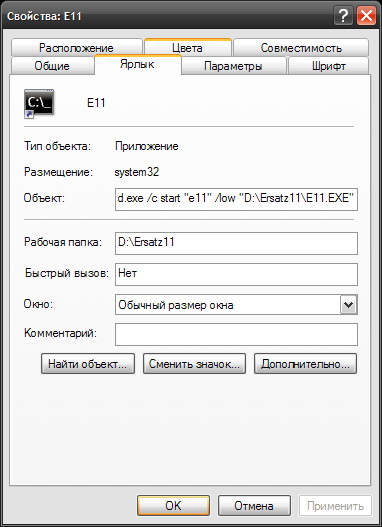Select the Ярлык tab
The height and width of the screenshot is (527, 382).
(x=137, y=65)
